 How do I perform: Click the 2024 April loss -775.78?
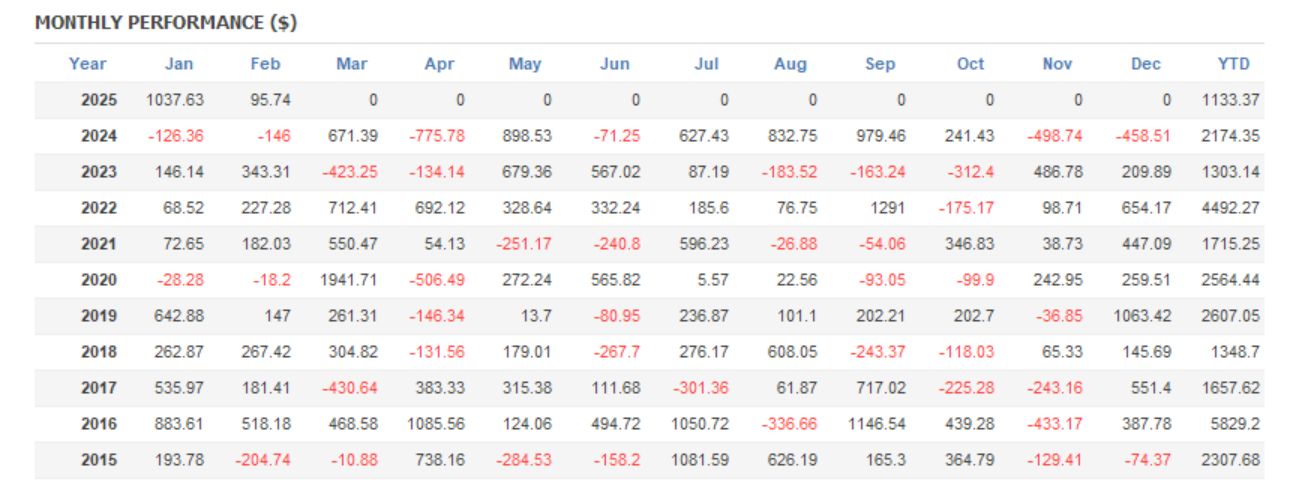pos(437,136)
